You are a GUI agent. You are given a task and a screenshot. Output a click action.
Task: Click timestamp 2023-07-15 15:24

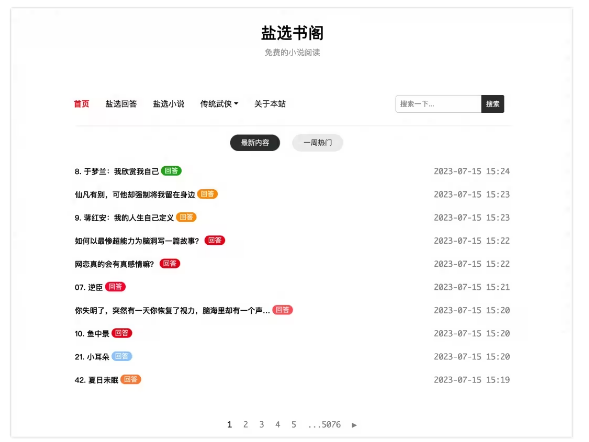pyautogui.click(x=472, y=171)
